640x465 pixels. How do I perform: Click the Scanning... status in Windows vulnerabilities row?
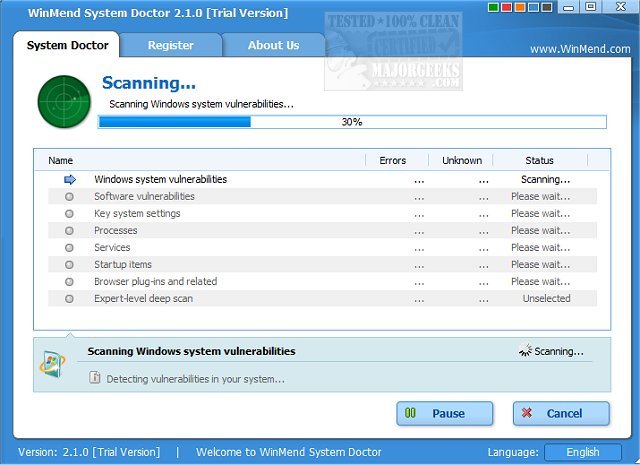point(546,180)
